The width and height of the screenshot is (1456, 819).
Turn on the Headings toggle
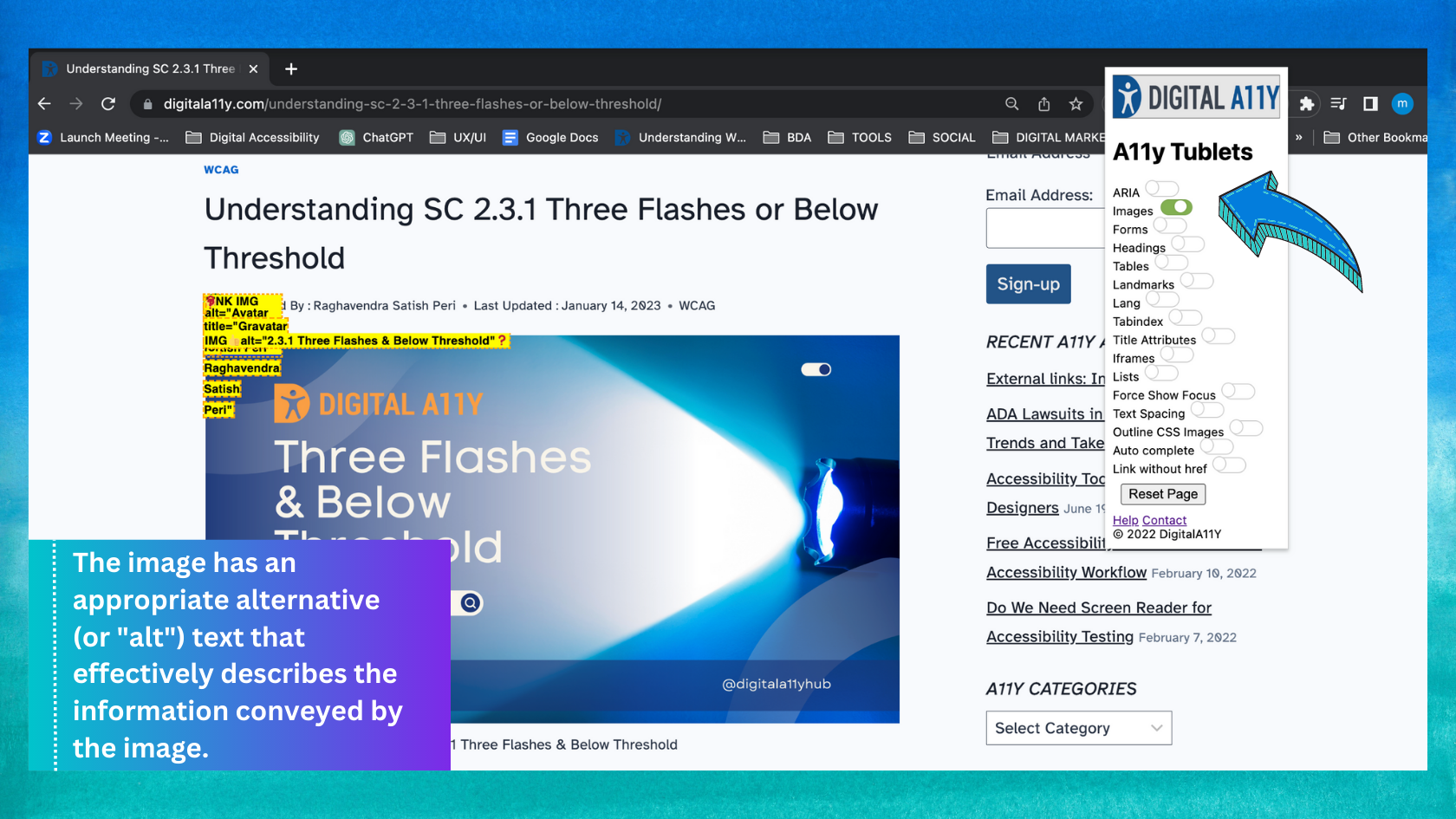(1187, 244)
